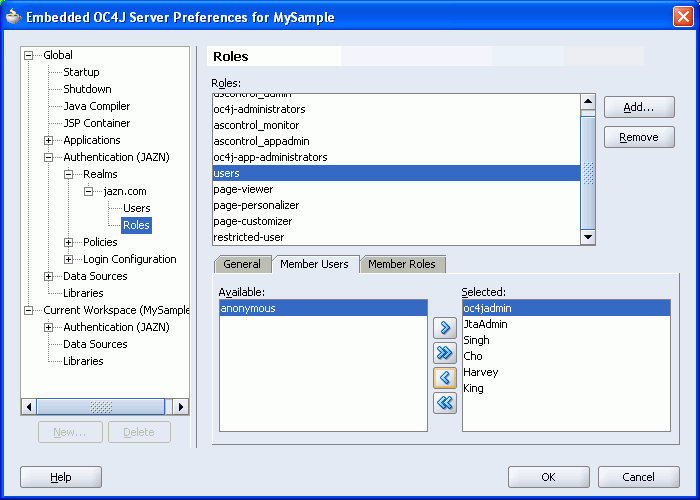Collapse the jazn.com realm node
Image resolution: width=700 pixels, height=500 pixels.
click(88, 192)
